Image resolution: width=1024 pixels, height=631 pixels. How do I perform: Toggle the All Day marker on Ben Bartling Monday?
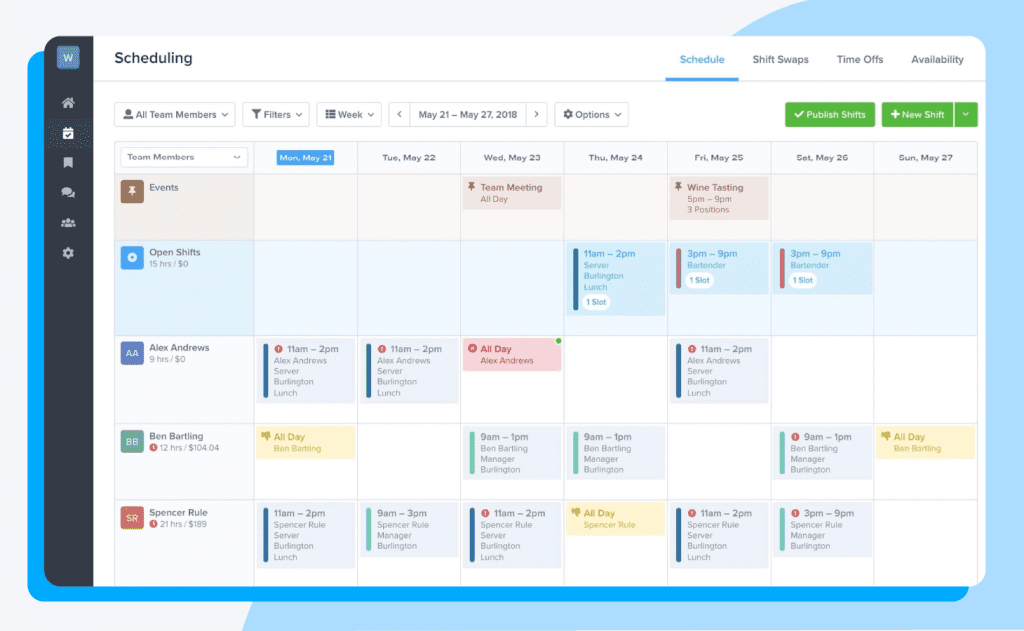coord(268,436)
